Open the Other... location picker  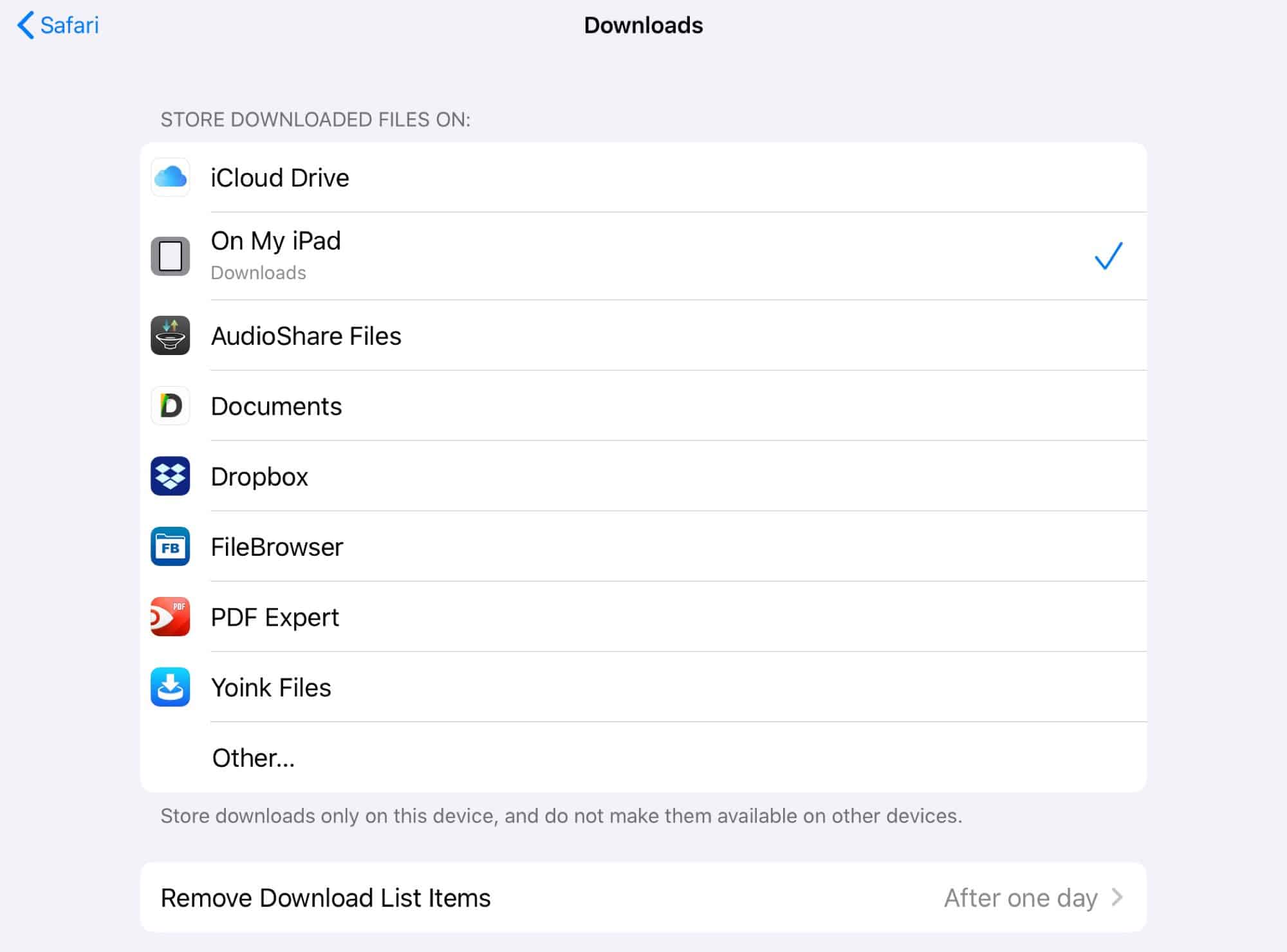[643, 757]
